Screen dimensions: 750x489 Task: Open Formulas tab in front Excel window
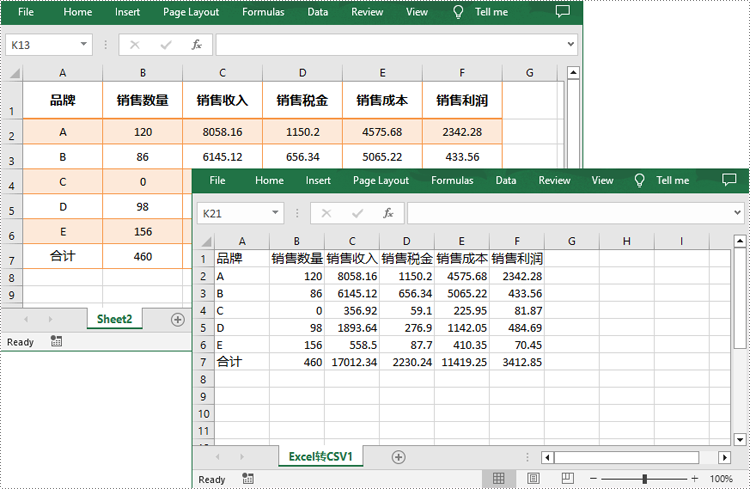(x=452, y=180)
